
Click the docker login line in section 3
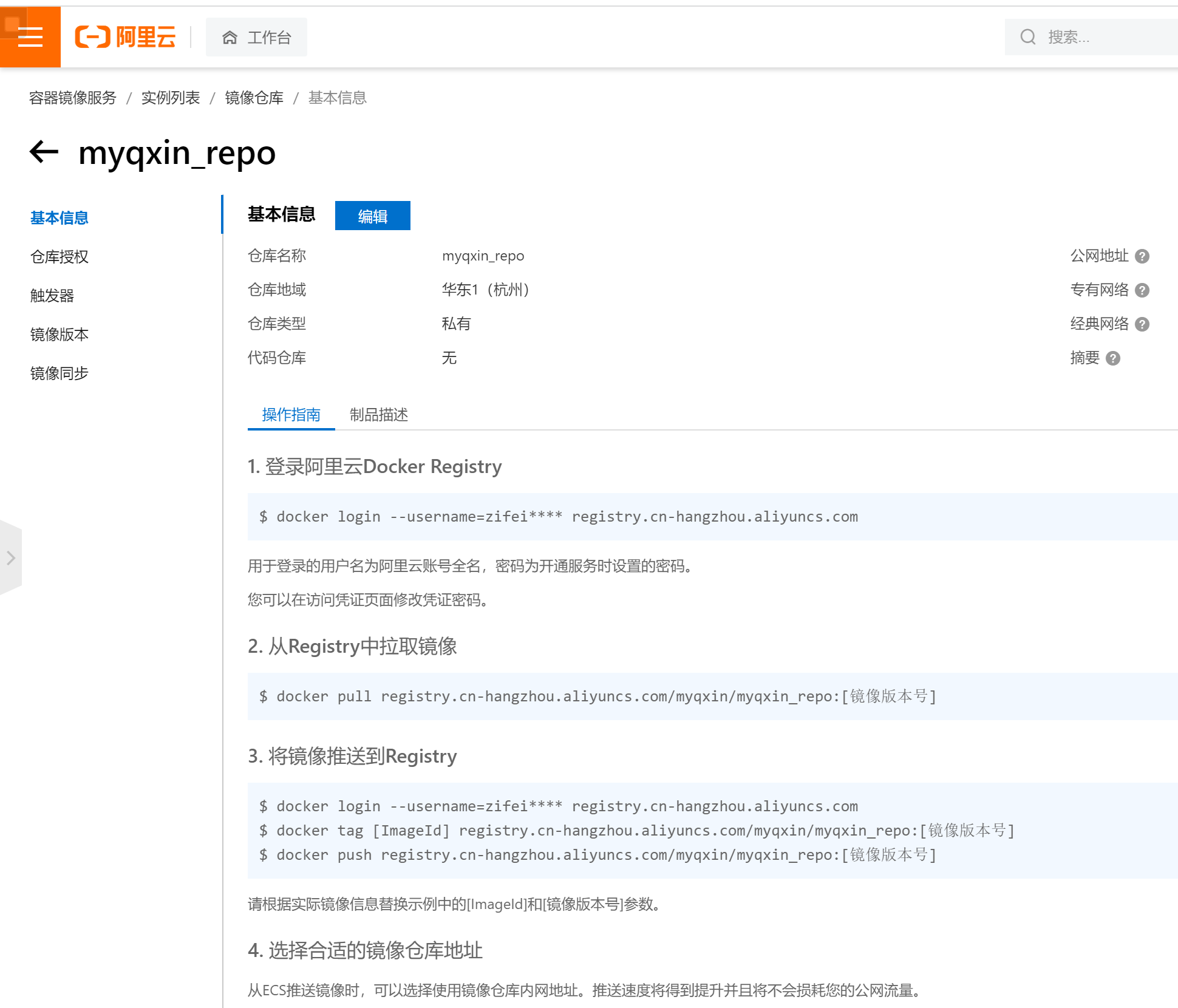click(559, 806)
